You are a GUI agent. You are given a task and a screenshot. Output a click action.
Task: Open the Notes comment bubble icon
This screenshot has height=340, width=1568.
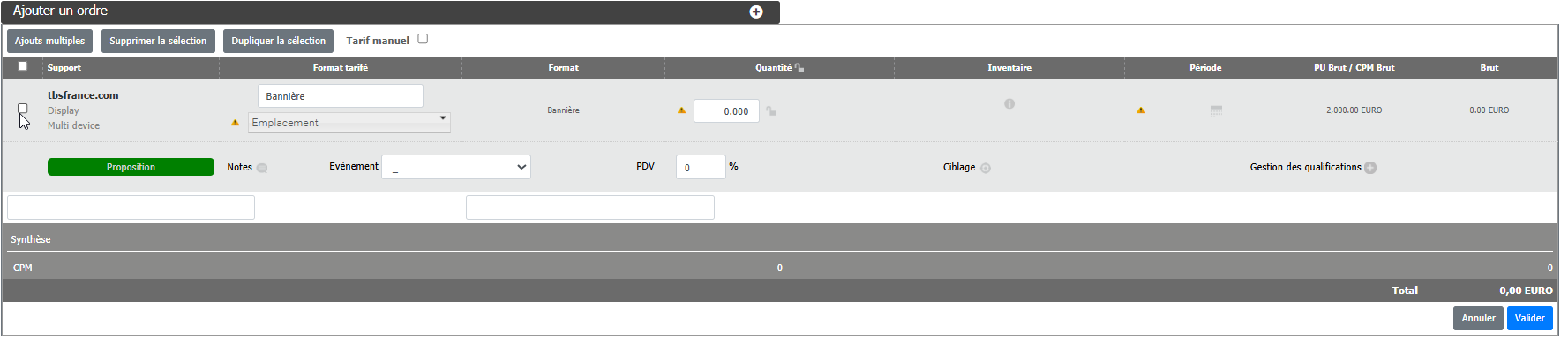[262, 168]
